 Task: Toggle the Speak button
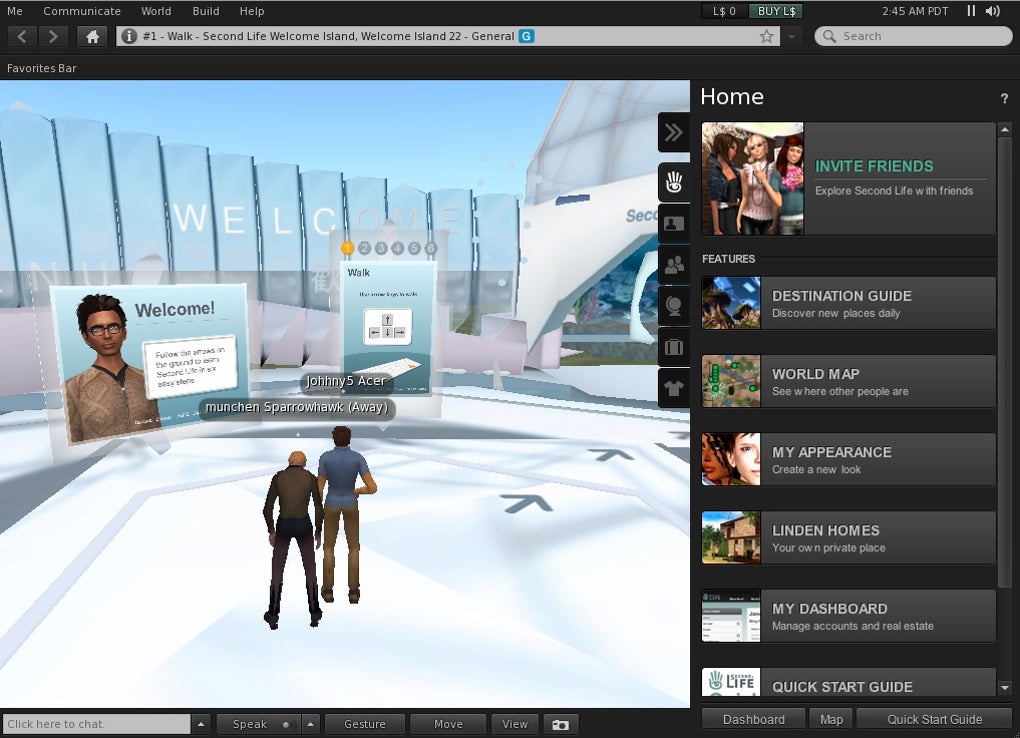[x=250, y=724]
